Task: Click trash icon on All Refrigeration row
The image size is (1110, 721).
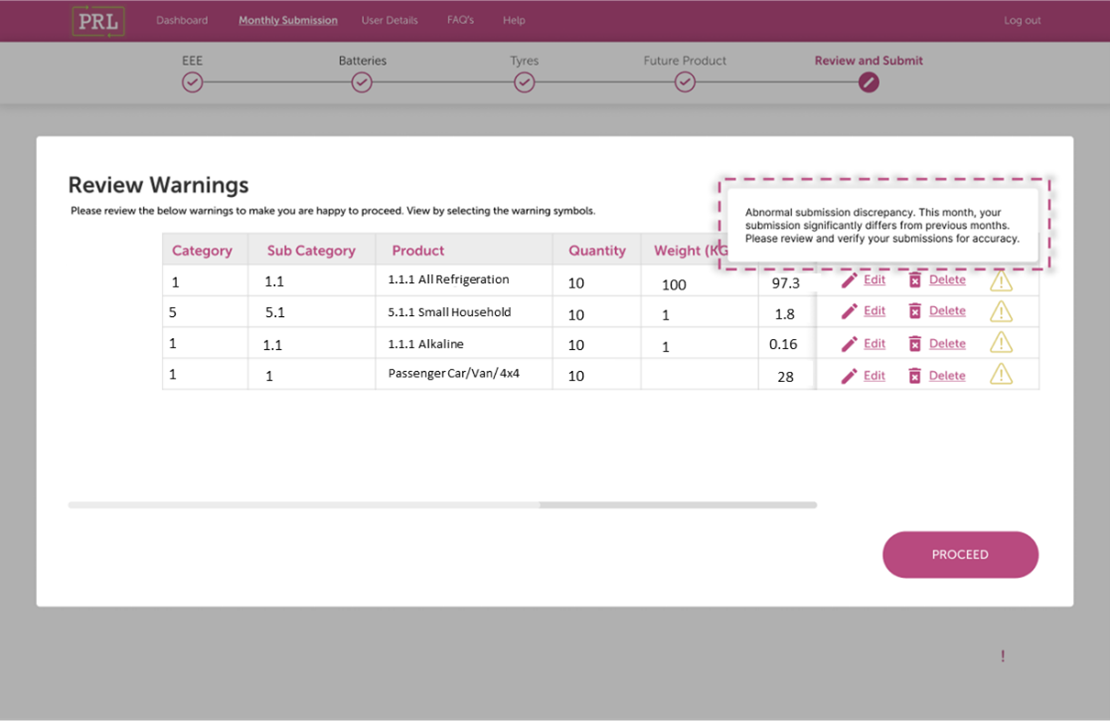Action: coord(914,281)
